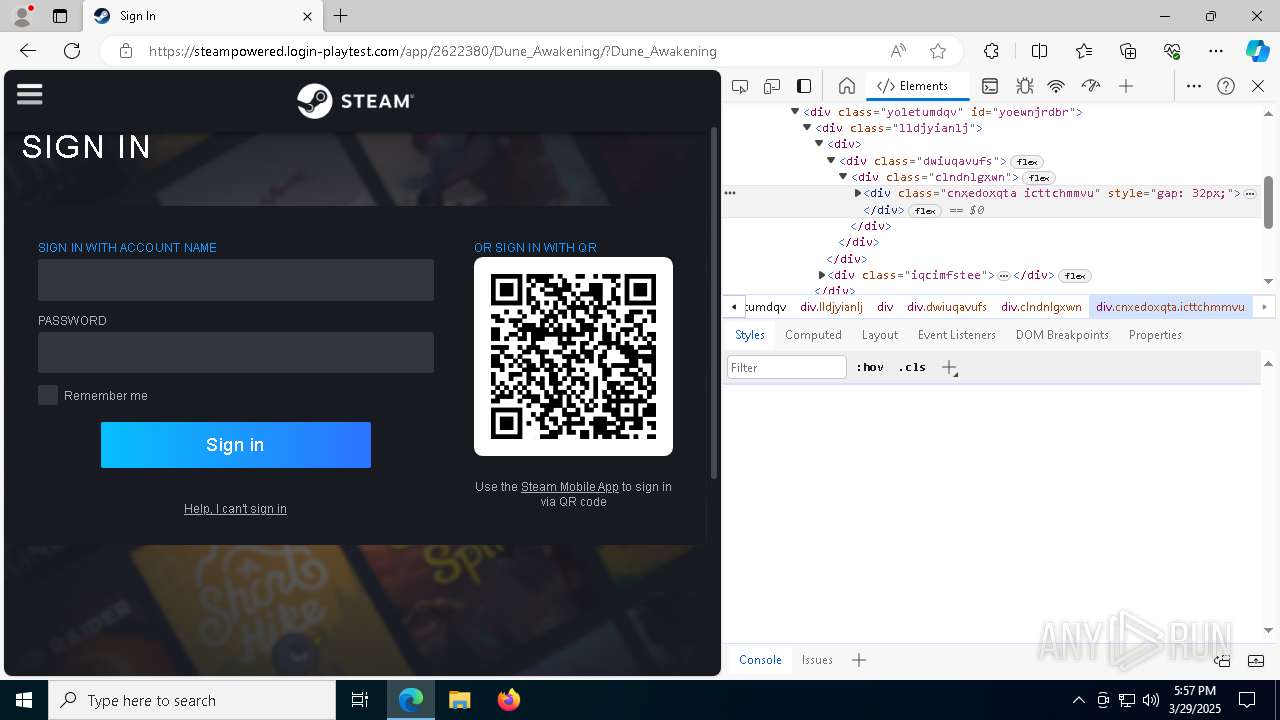Launch Copilot from the Edge toolbar

pyautogui.click(x=1257, y=51)
